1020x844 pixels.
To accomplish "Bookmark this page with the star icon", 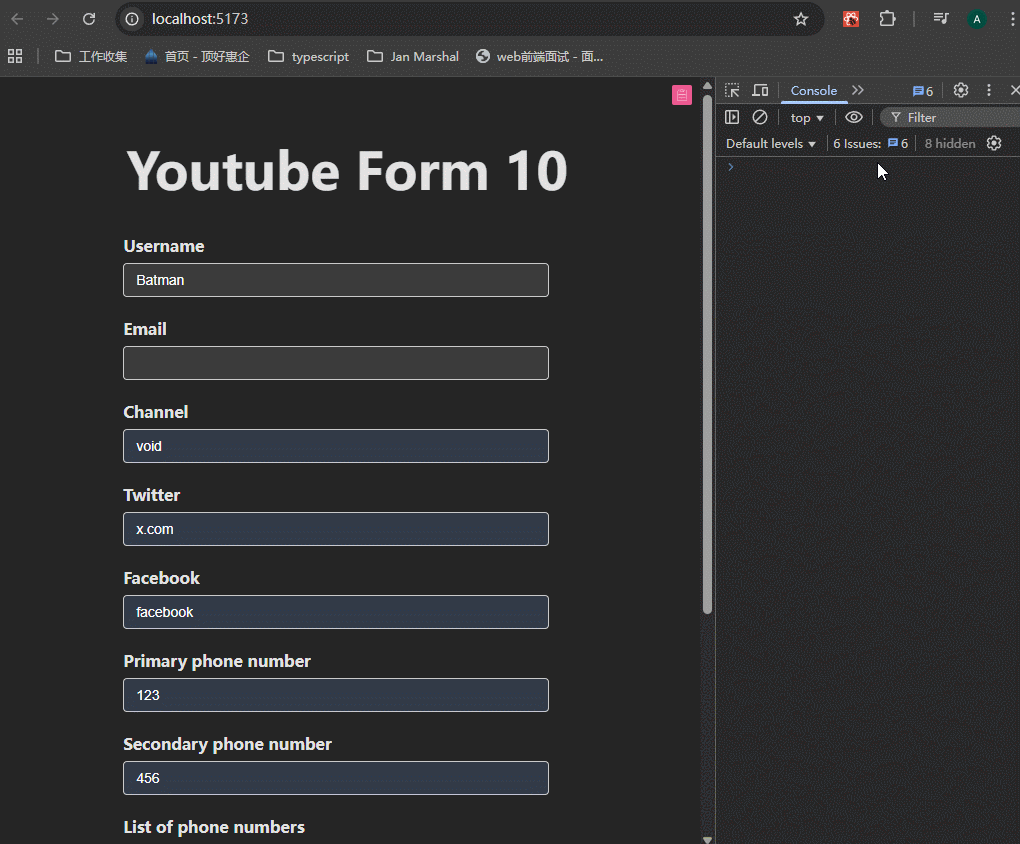I will point(801,19).
